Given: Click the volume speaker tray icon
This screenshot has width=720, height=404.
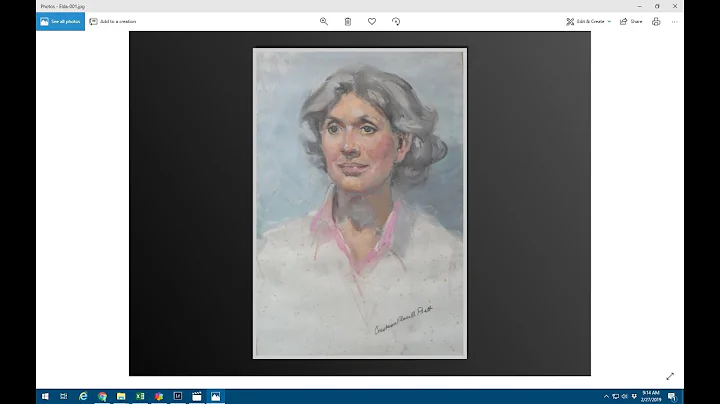Looking at the screenshot, I should (x=624, y=396).
